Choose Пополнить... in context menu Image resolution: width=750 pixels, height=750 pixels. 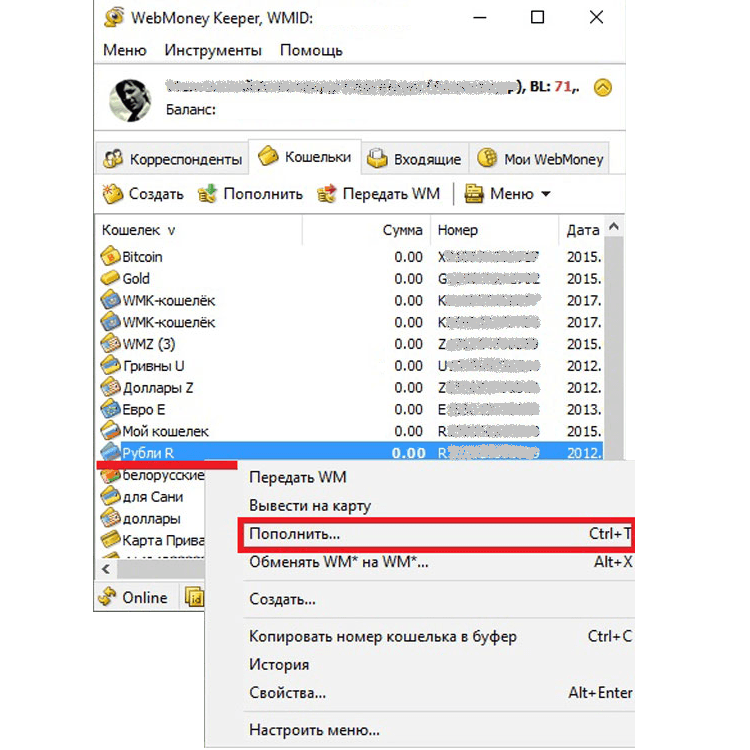tap(436, 534)
